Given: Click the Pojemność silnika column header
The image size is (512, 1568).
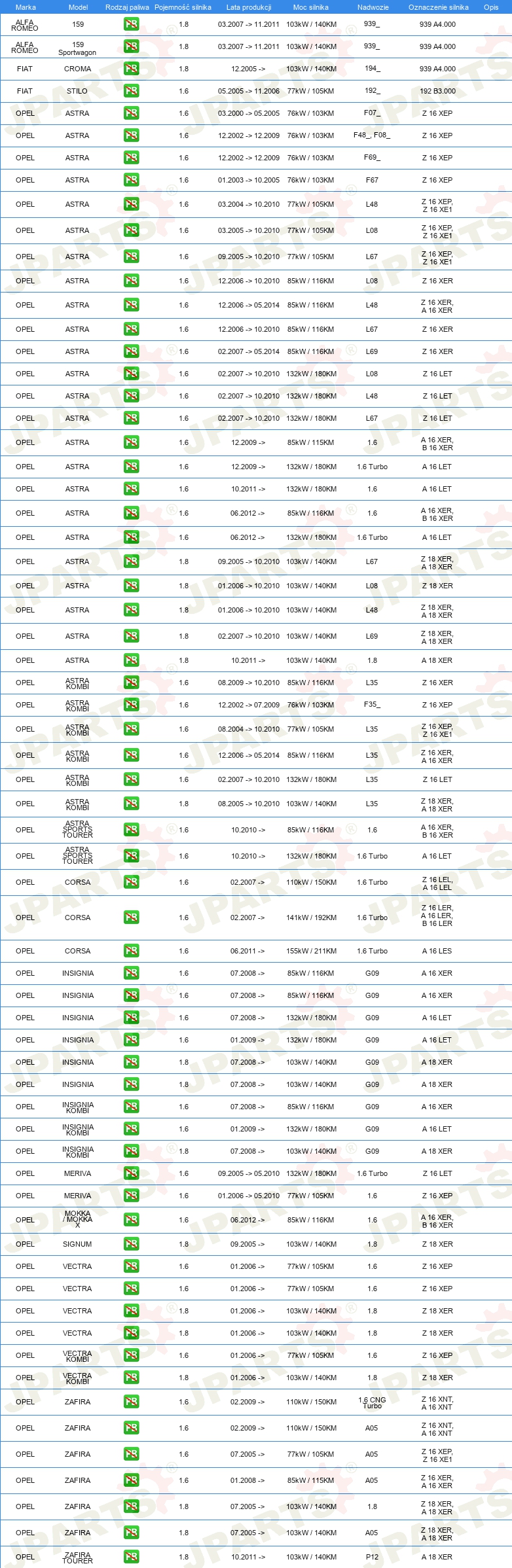Looking at the screenshot, I should (183, 7).
